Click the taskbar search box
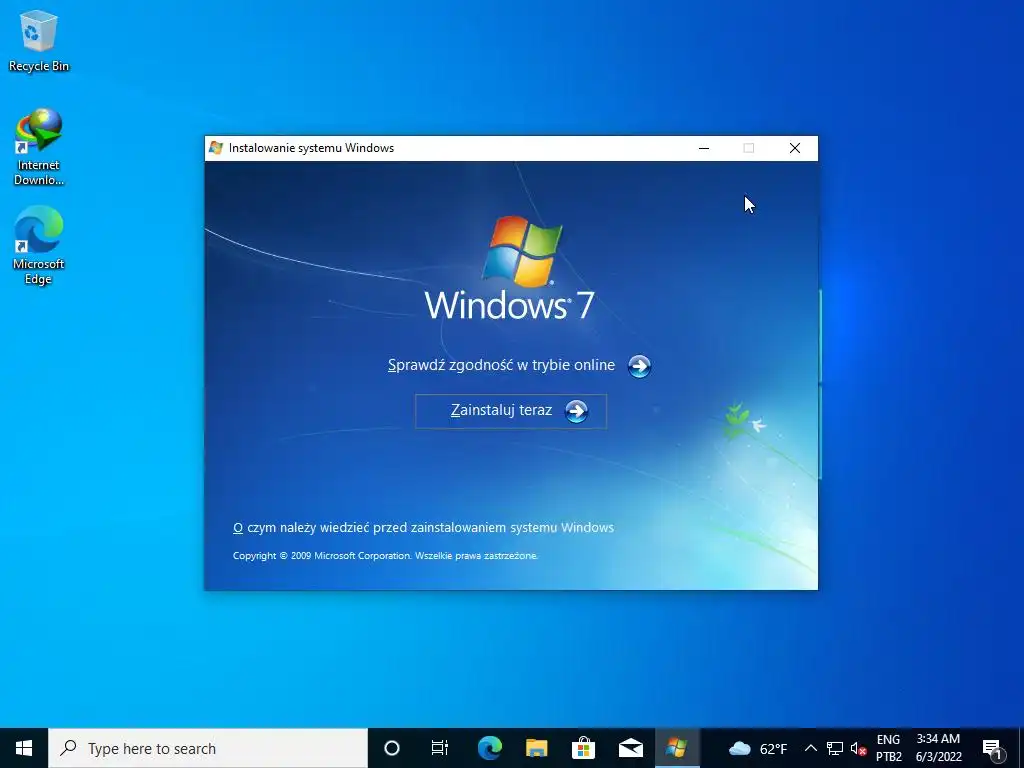1024x768 pixels. tap(208, 748)
